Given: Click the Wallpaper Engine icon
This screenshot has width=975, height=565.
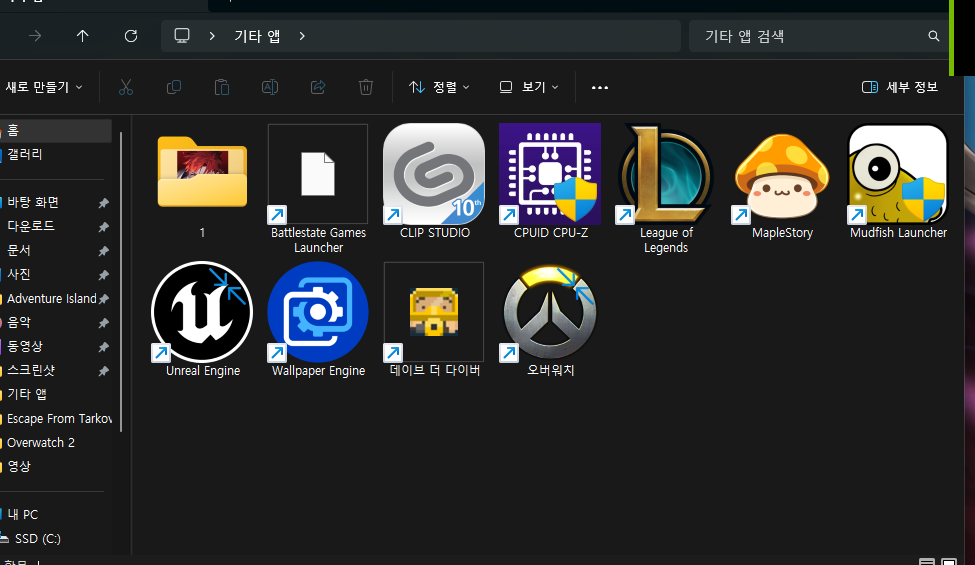Looking at the screenshot, I should point(318,312).
